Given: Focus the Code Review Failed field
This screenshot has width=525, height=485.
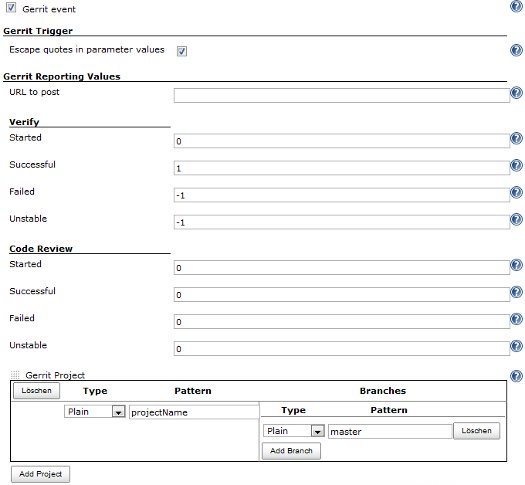Looking at the screenshot, I should [x=342, y=322].
